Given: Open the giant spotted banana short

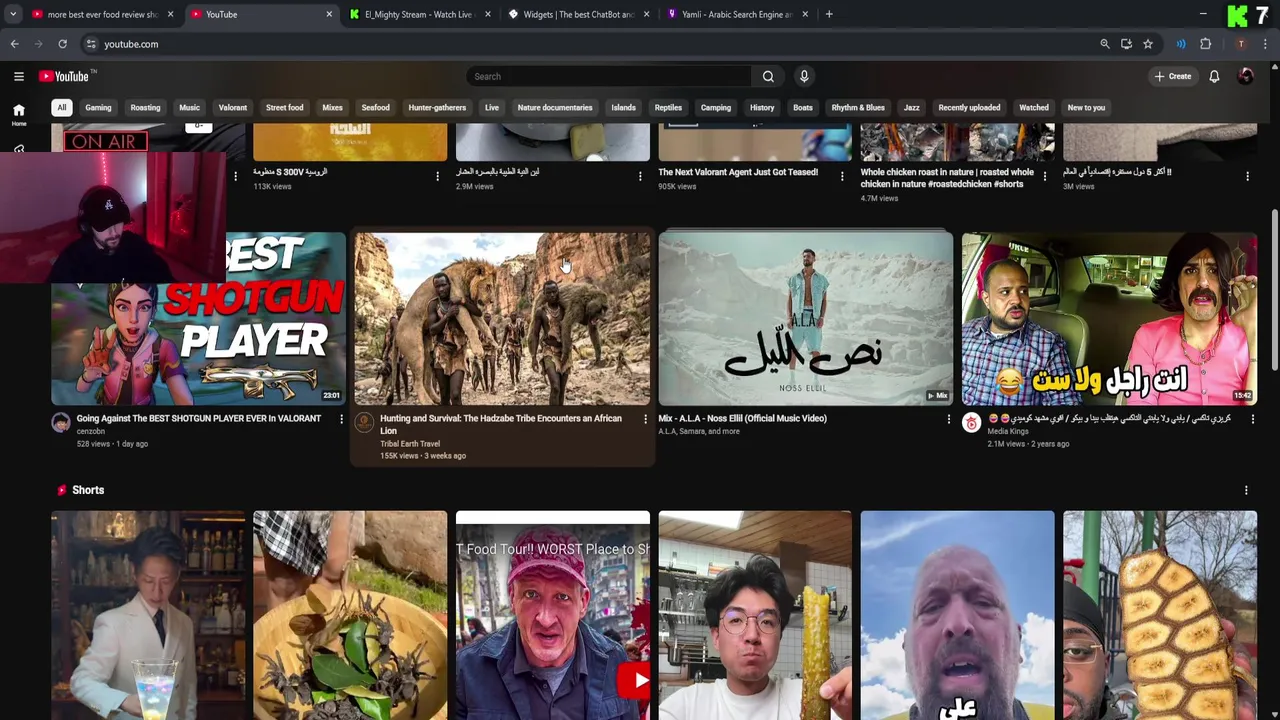Looking at the screenshot, I should (1160, 615).
